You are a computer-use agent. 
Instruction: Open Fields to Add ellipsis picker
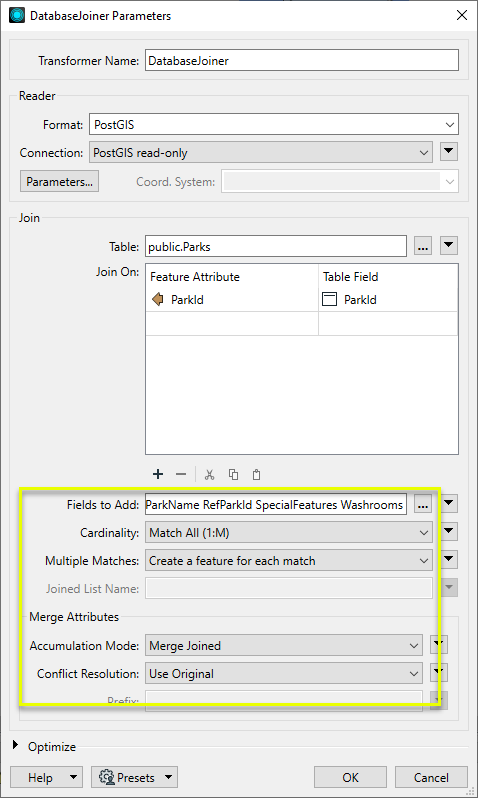pyautogui.click(x=423, y=504)
